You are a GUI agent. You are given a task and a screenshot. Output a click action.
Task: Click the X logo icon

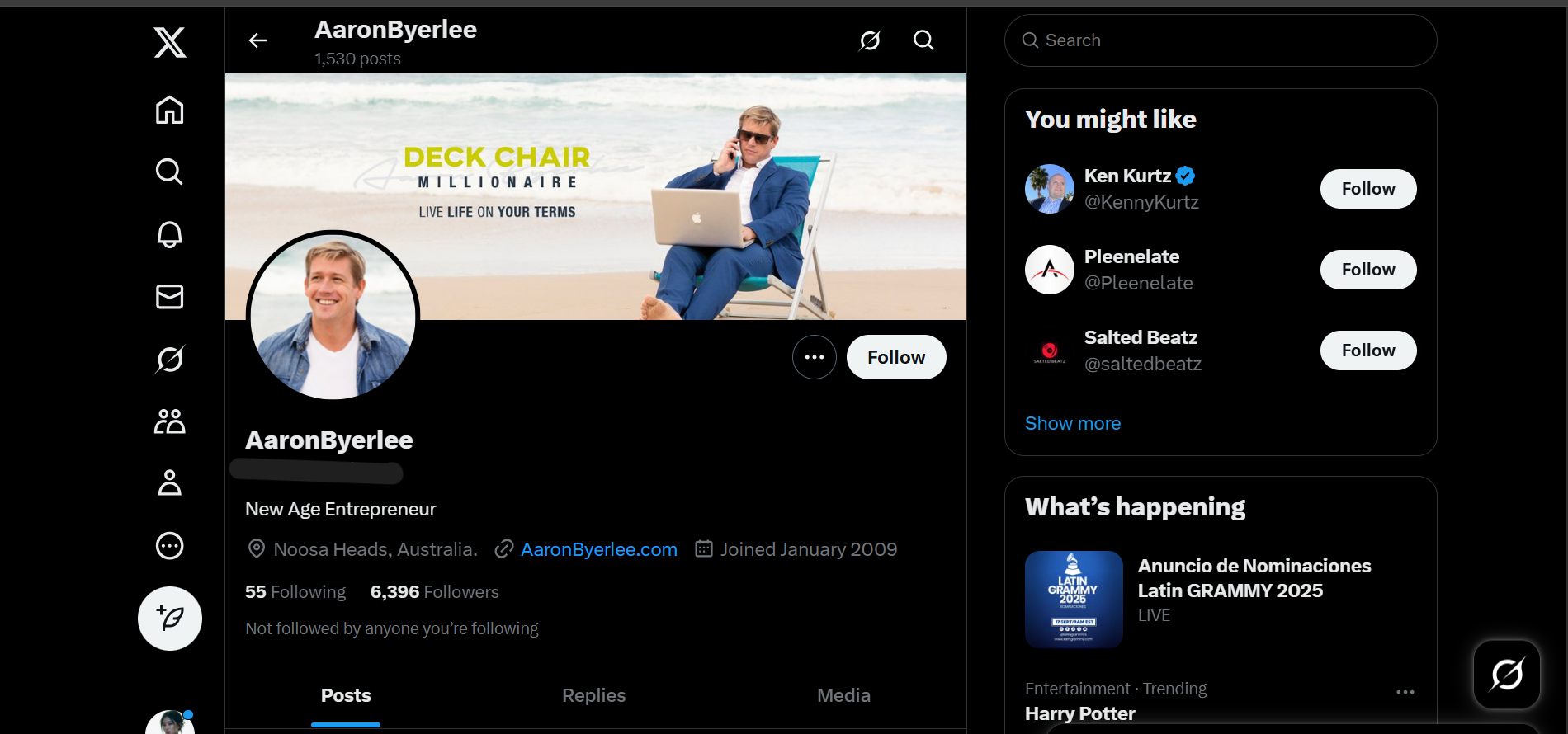click(x=170, y=42)
